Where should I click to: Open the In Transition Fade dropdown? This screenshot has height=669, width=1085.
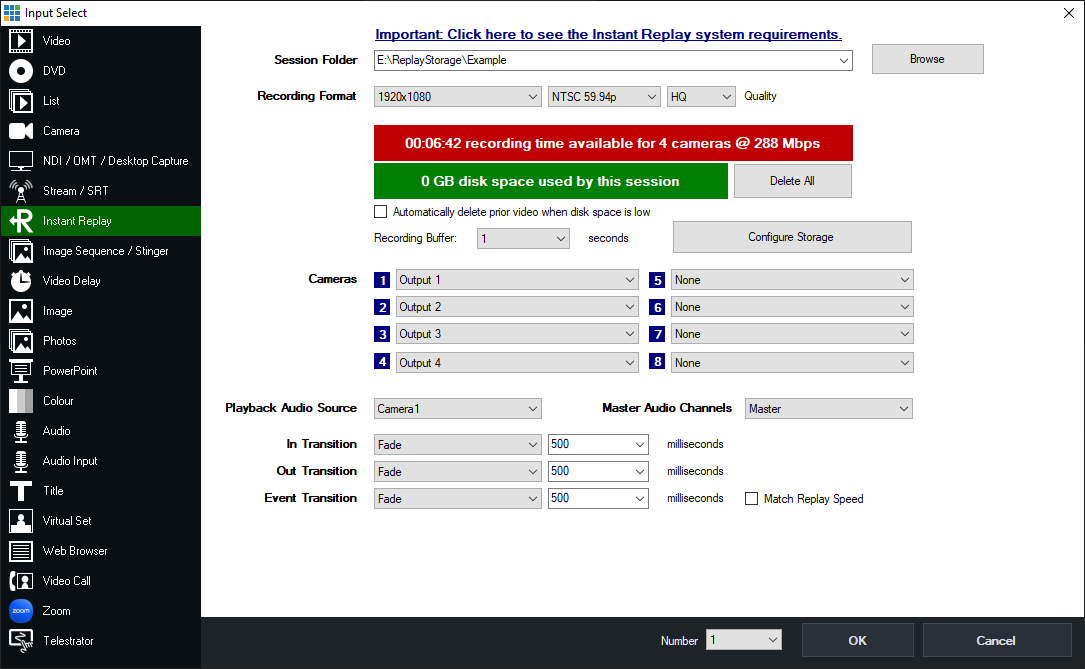[x=458, y=444]
